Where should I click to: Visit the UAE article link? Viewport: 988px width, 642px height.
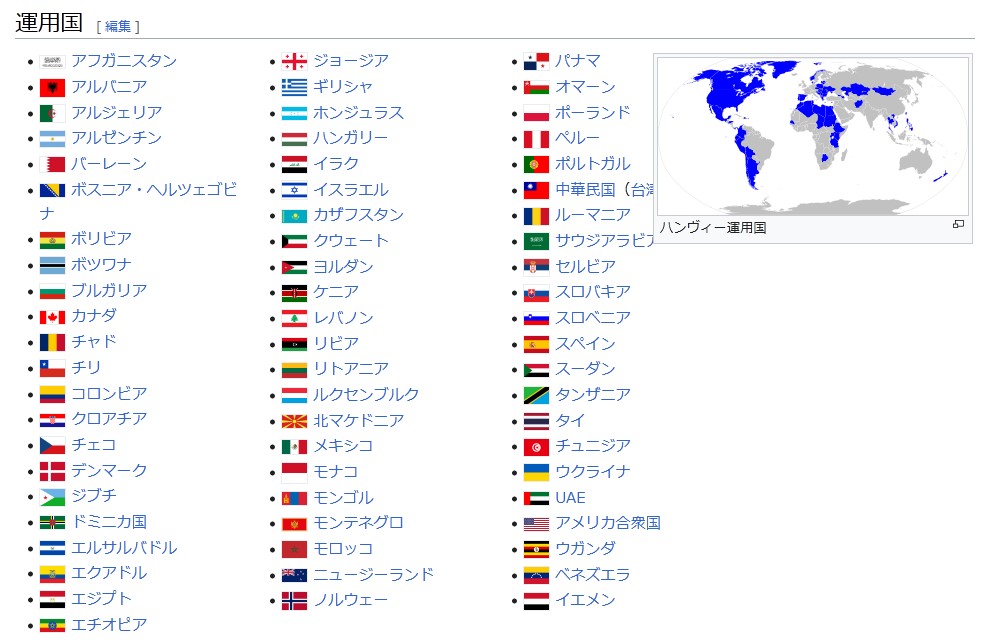tap(570, 498)
